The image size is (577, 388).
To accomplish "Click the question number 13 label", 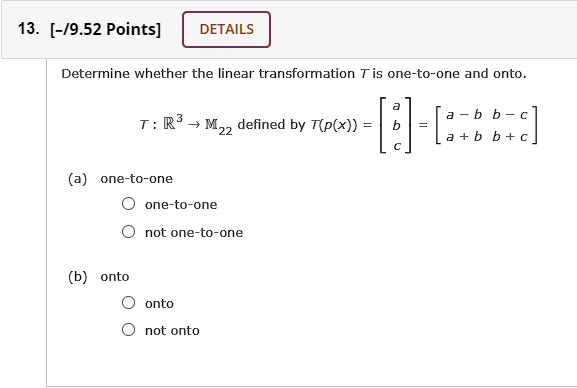I will tap(28, 29).
